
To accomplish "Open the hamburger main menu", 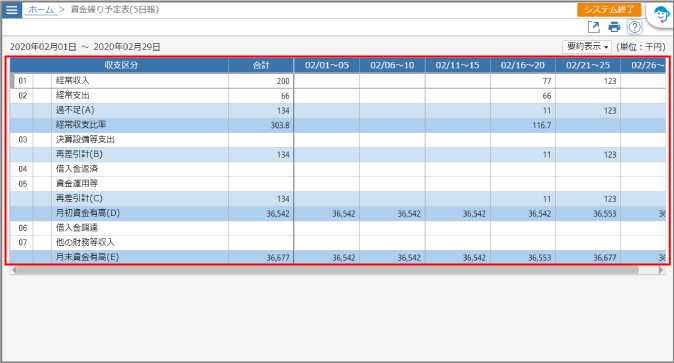I will tap(12, 9).
